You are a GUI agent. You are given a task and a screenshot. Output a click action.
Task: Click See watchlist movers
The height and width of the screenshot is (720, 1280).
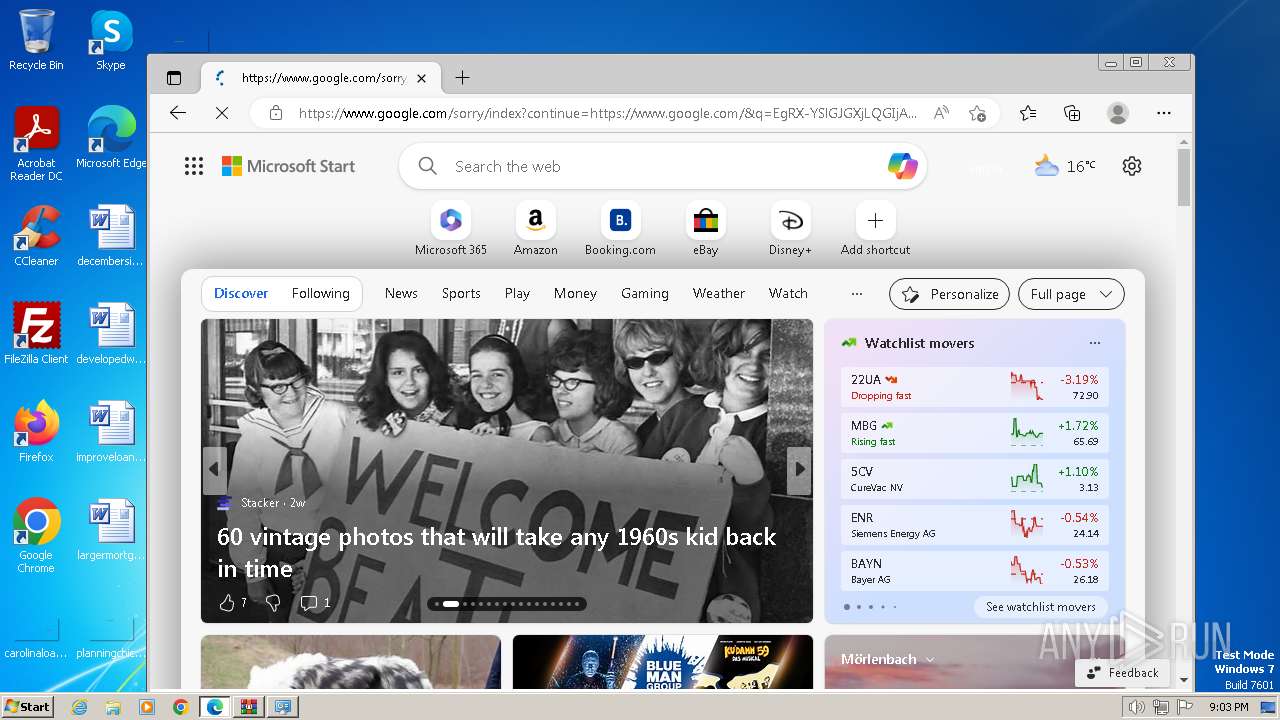(1041, 607)
